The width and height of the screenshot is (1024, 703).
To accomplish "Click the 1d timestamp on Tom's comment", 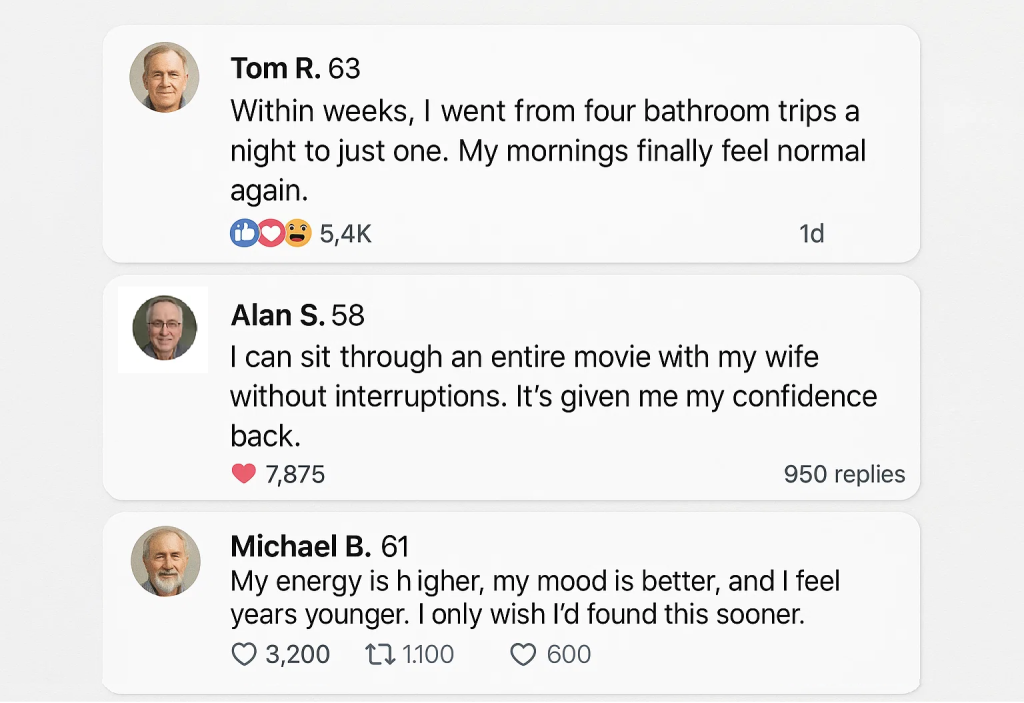I will tap(811, 234).
